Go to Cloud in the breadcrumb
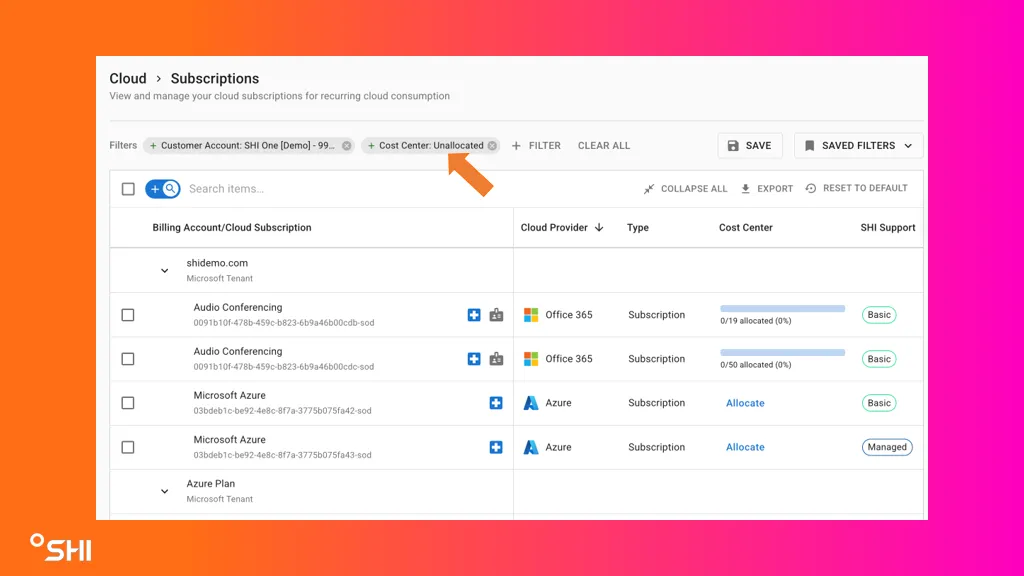Image resolution: width=1024 pixels, height=576 pixels. pos(128,78)
